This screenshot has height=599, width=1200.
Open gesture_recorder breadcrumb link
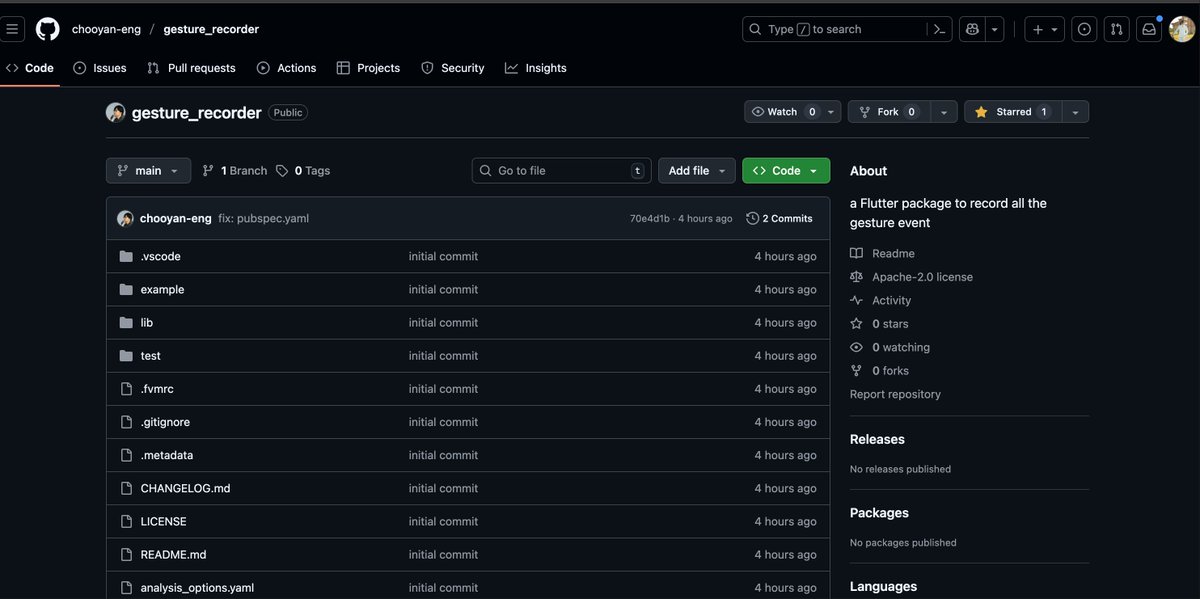(211, 29)
